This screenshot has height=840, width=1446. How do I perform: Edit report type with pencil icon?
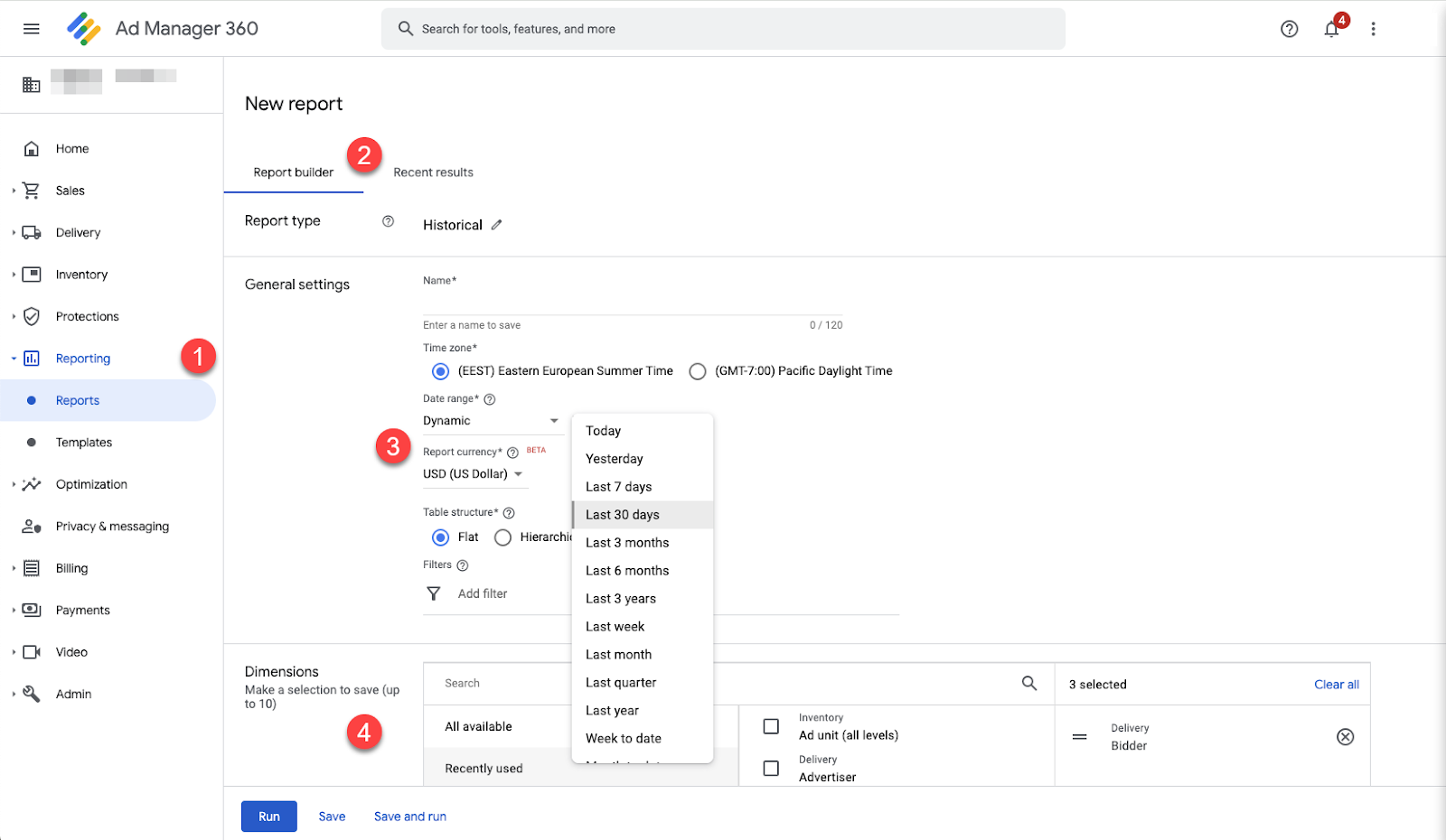pos(496,225)
